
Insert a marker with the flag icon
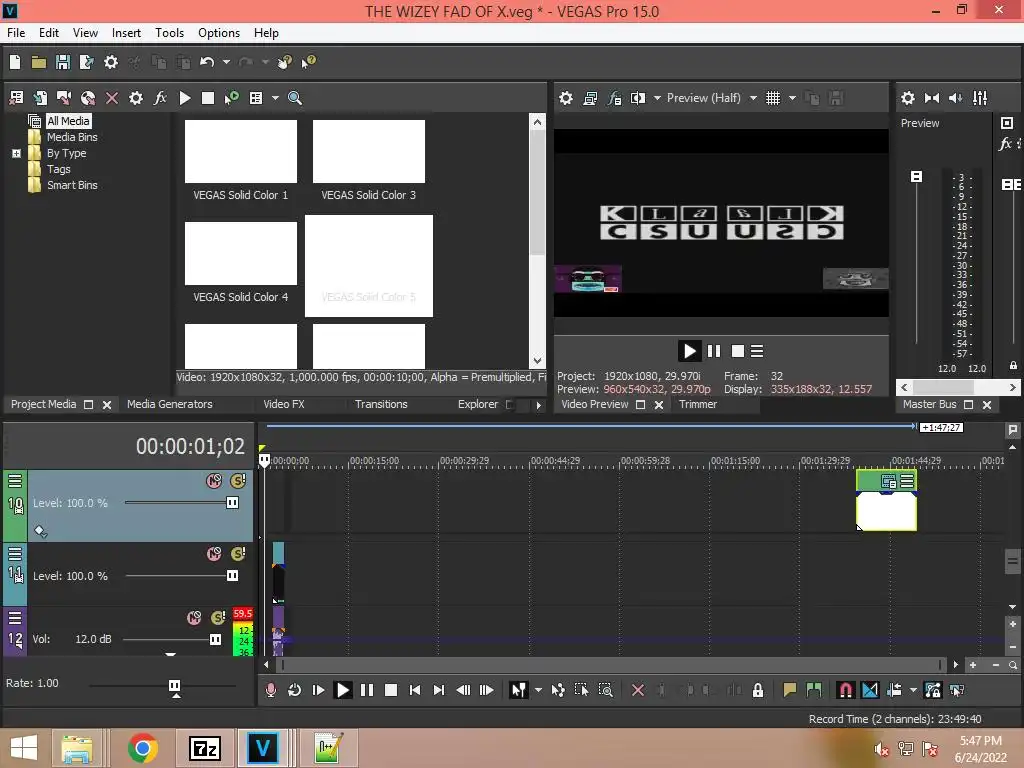[790, 690]
